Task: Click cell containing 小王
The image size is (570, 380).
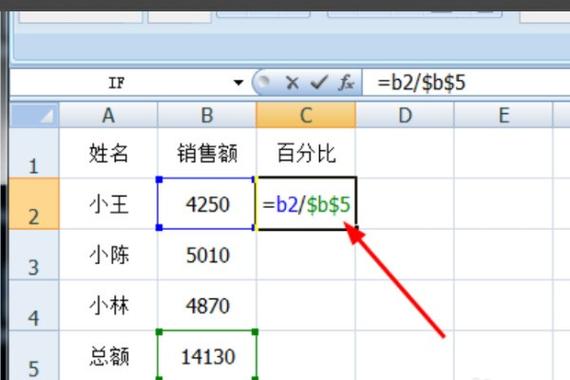Action: pos(108,204)
